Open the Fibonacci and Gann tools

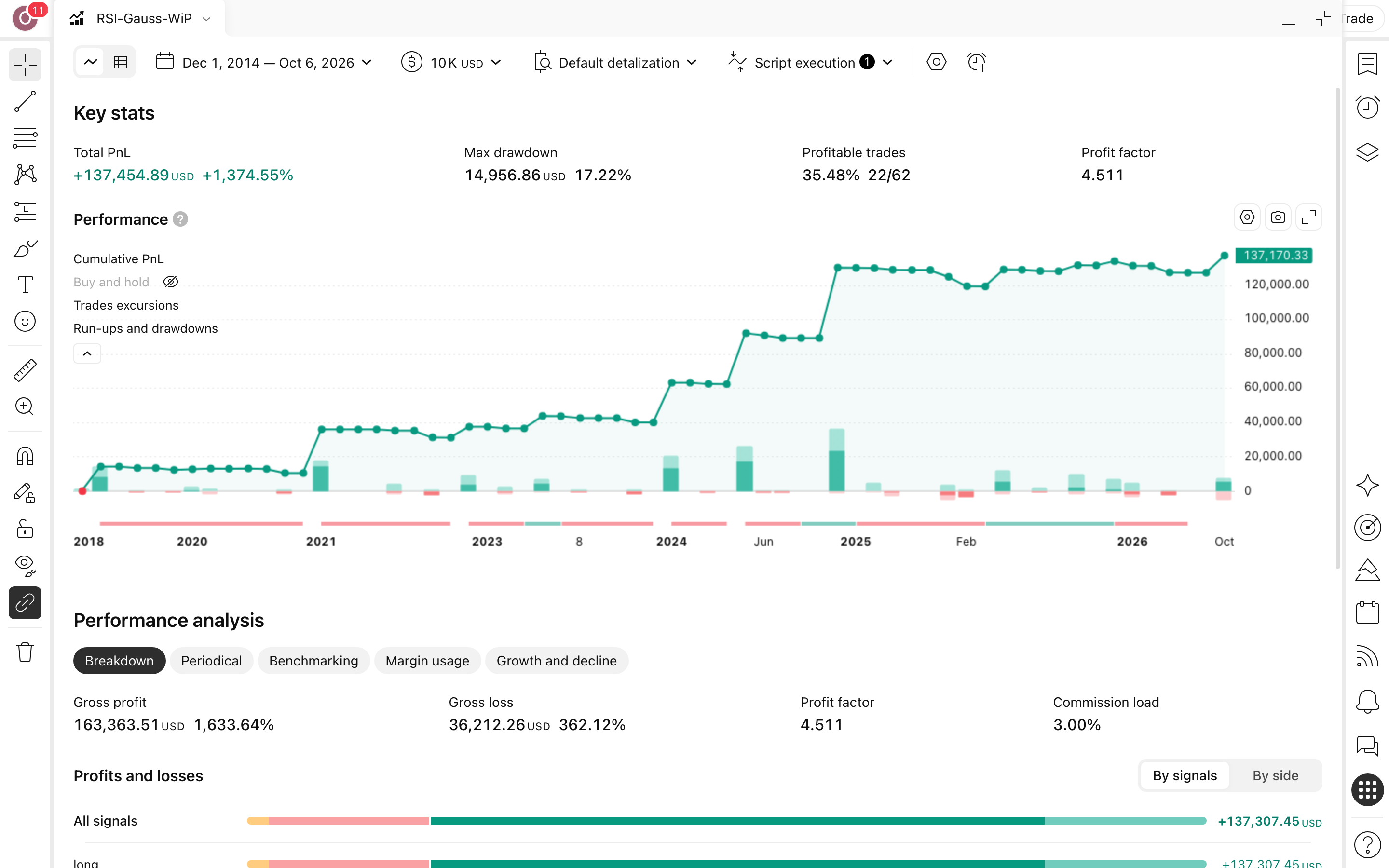tap(25, 138)
